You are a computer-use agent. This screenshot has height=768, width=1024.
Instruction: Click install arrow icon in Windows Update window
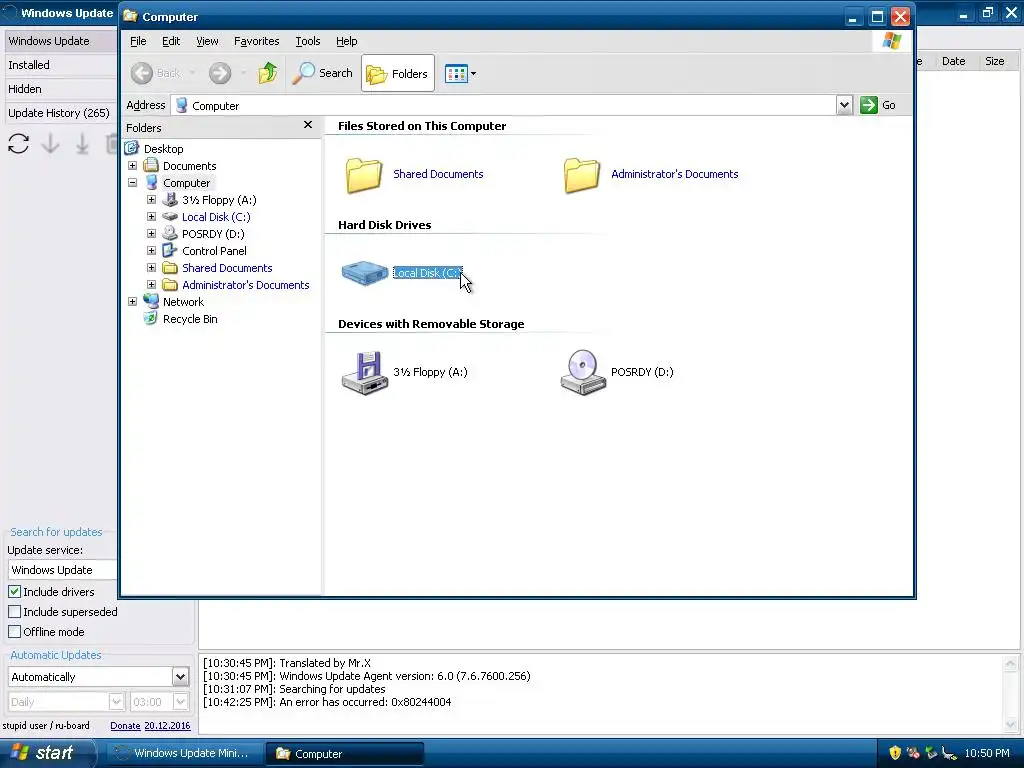[x=82, y=143]
